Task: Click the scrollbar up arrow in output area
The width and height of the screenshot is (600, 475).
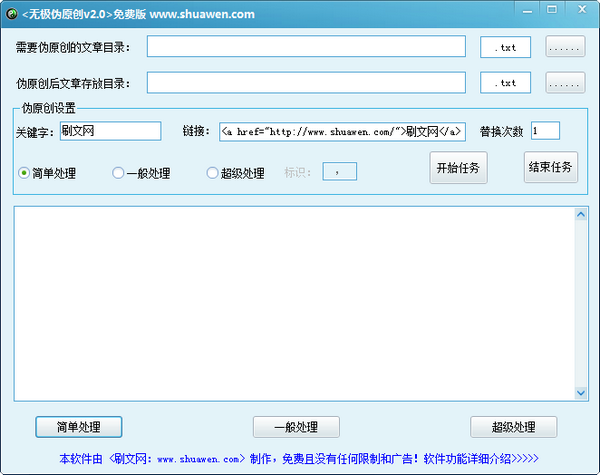Action: (581, 214)
